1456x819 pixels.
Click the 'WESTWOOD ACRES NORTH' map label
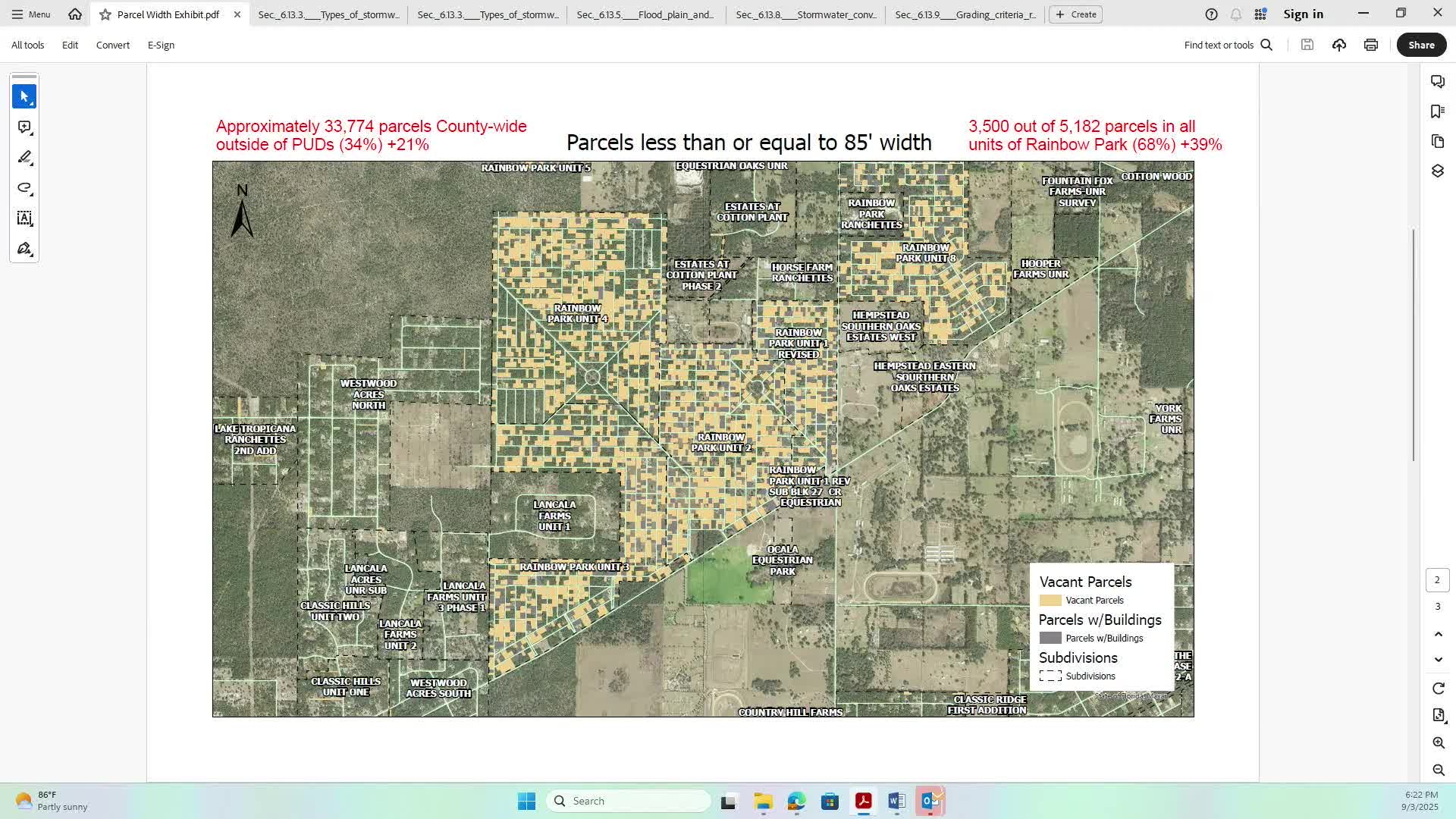369,394
